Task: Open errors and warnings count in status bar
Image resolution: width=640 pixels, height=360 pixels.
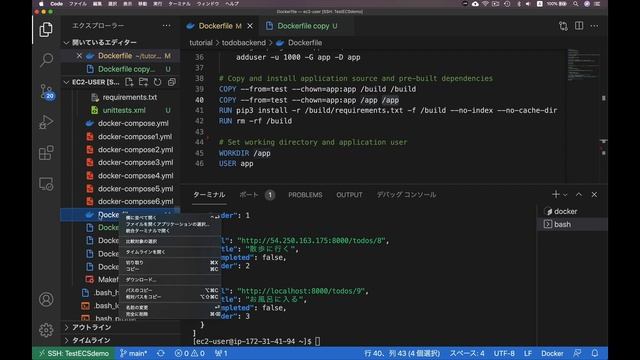Action: point(189,353)
